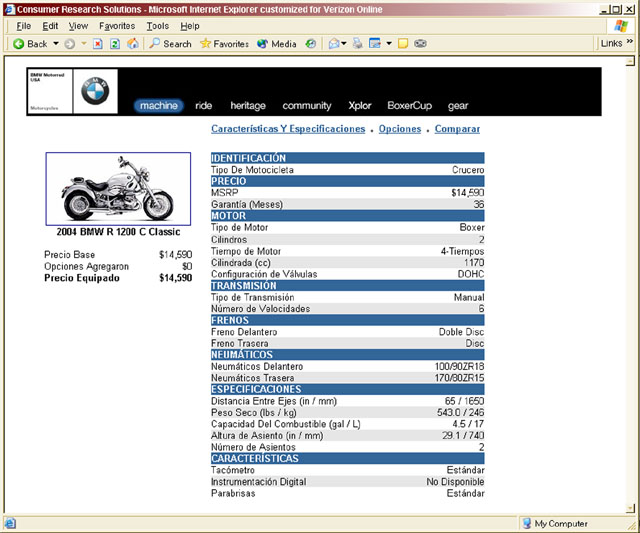Image resolution: width=640 pixels, height=533 pixels.
Task: Click the 'Peso Seco (lbs / kg)' row label
Action: pos(253,413)
